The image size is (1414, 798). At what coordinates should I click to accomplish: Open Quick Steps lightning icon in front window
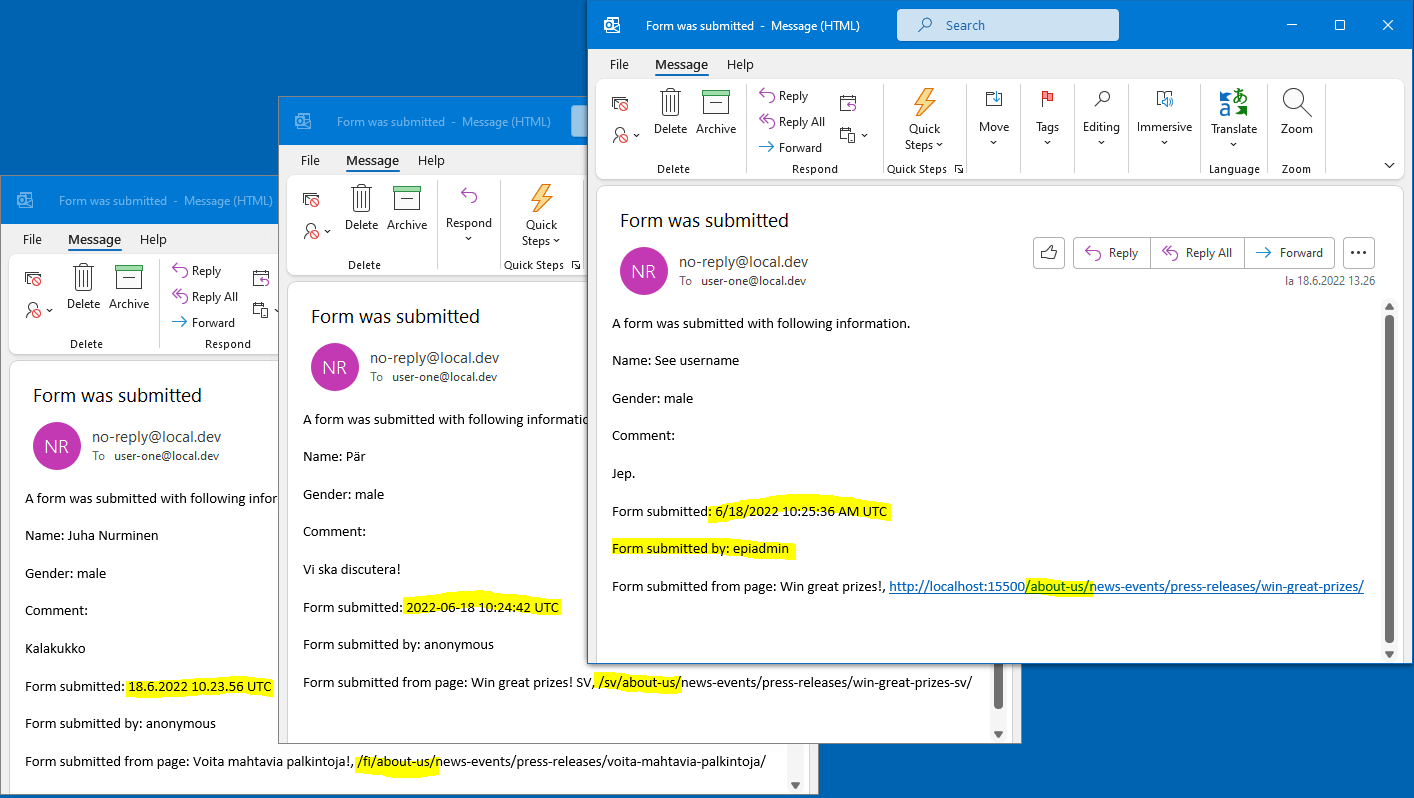pyautogui.click(x=924, y=103)
